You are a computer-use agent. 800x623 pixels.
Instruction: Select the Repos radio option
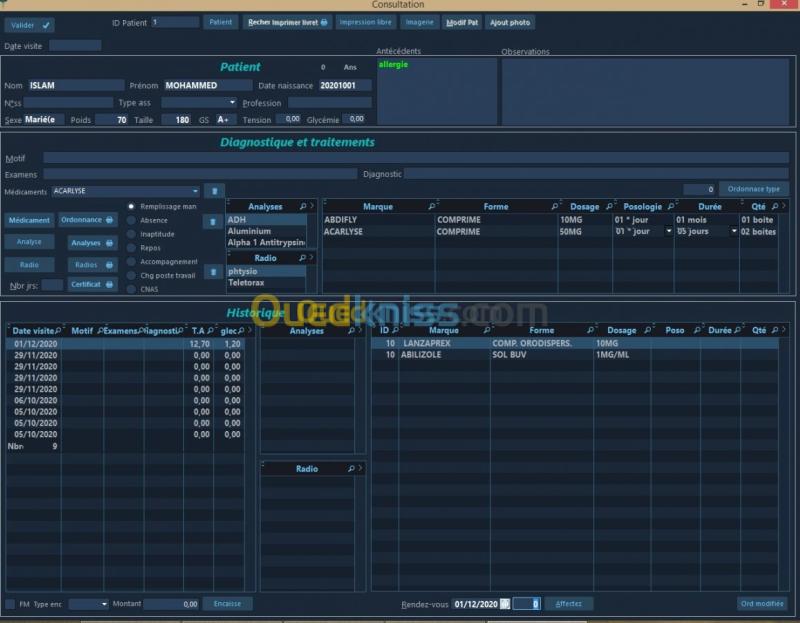tap(131, 248)
